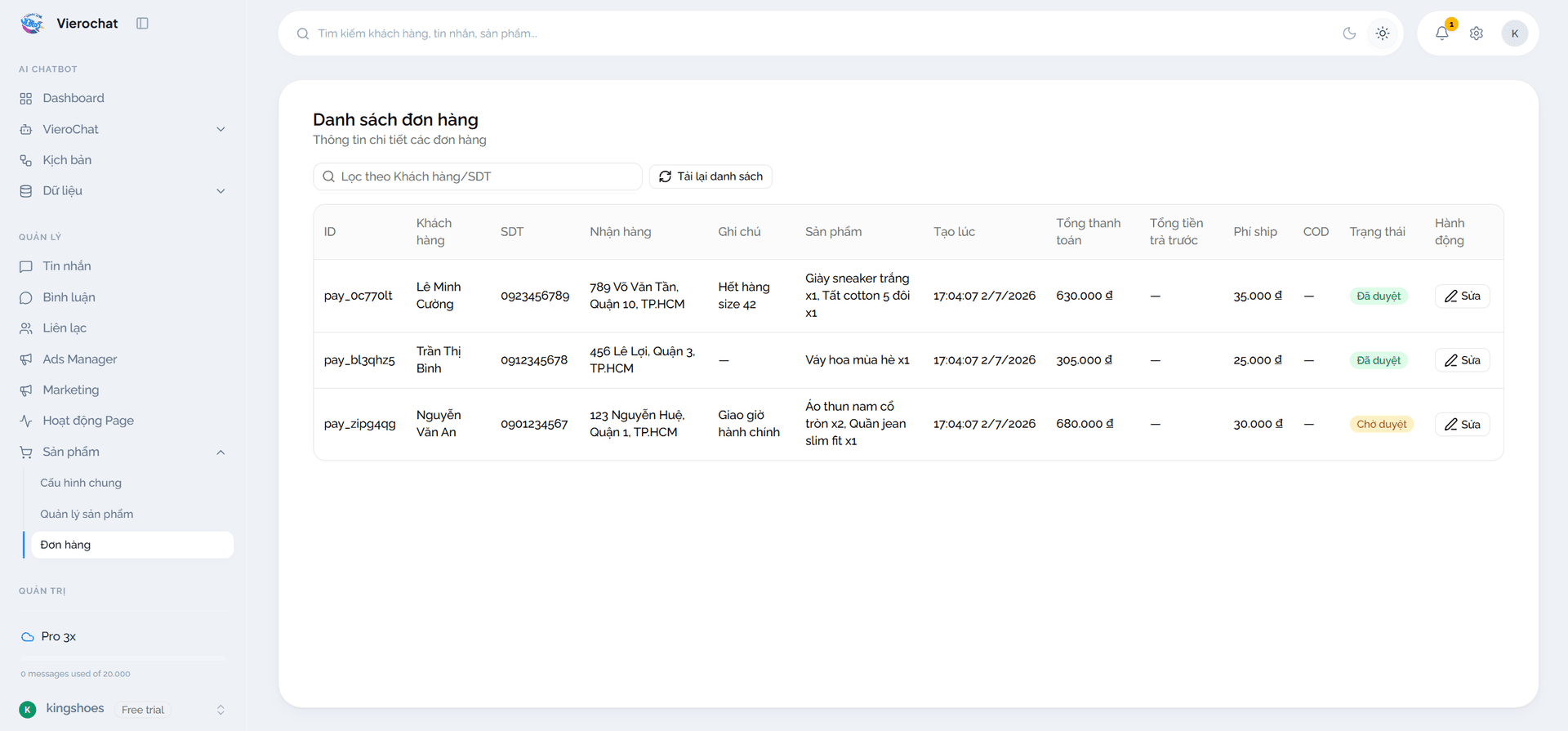This screenshot has height=731, width=1568.
Task: Click Hoạt động Page activity icon
Action: (26, 421)
